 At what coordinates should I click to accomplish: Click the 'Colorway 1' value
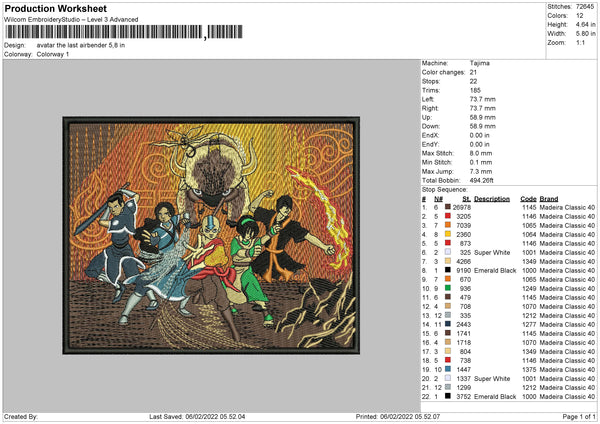[x=53, y=54]
